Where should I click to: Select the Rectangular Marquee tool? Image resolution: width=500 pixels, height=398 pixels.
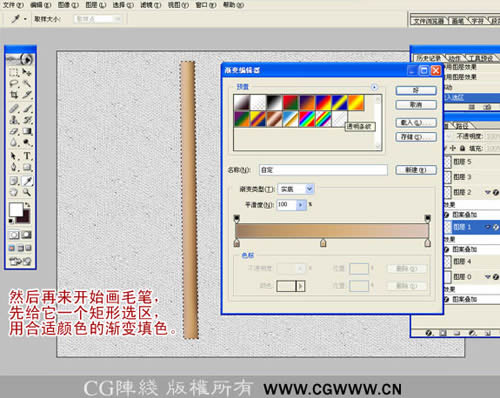pyautogui.click(x=13, y=72)
